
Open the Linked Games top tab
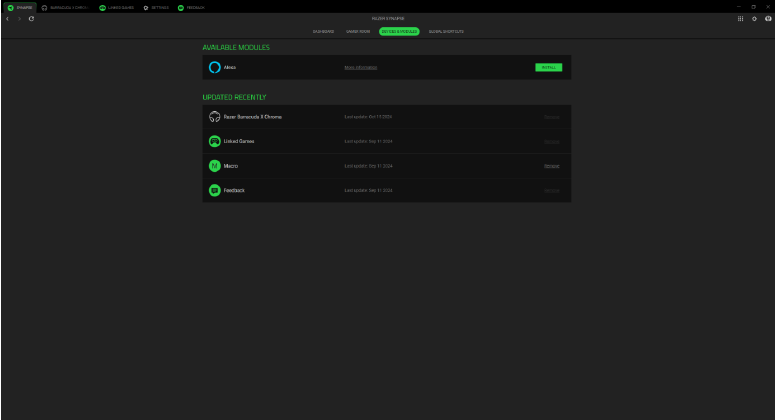coord(117,8)
